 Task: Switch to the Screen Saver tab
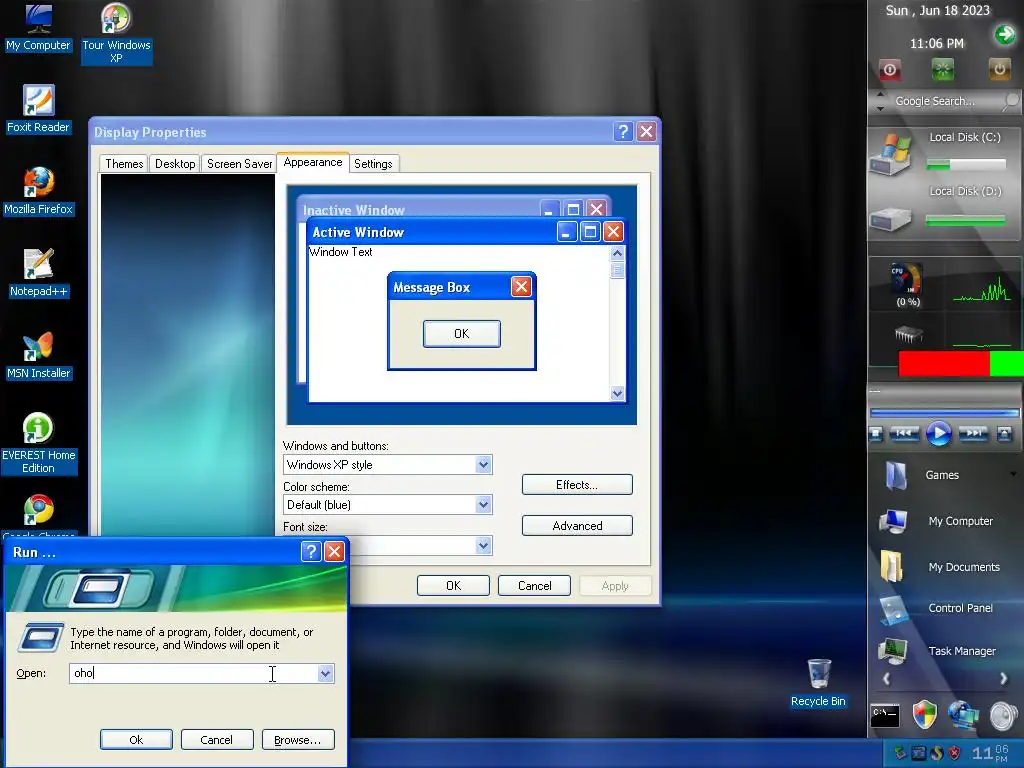(239, 164)
